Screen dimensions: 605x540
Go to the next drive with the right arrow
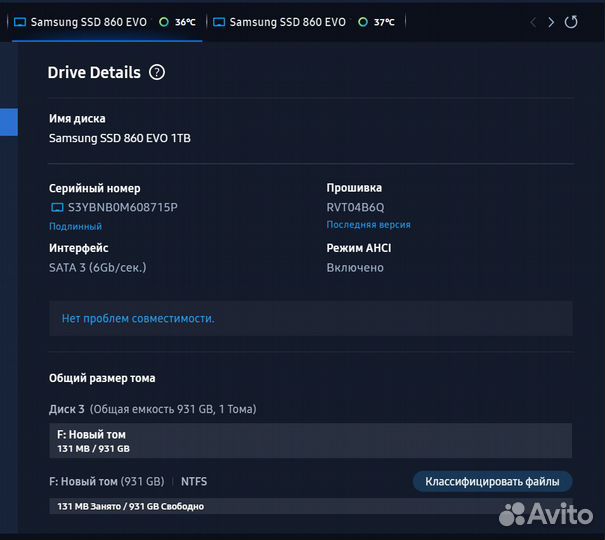point(551,22)
